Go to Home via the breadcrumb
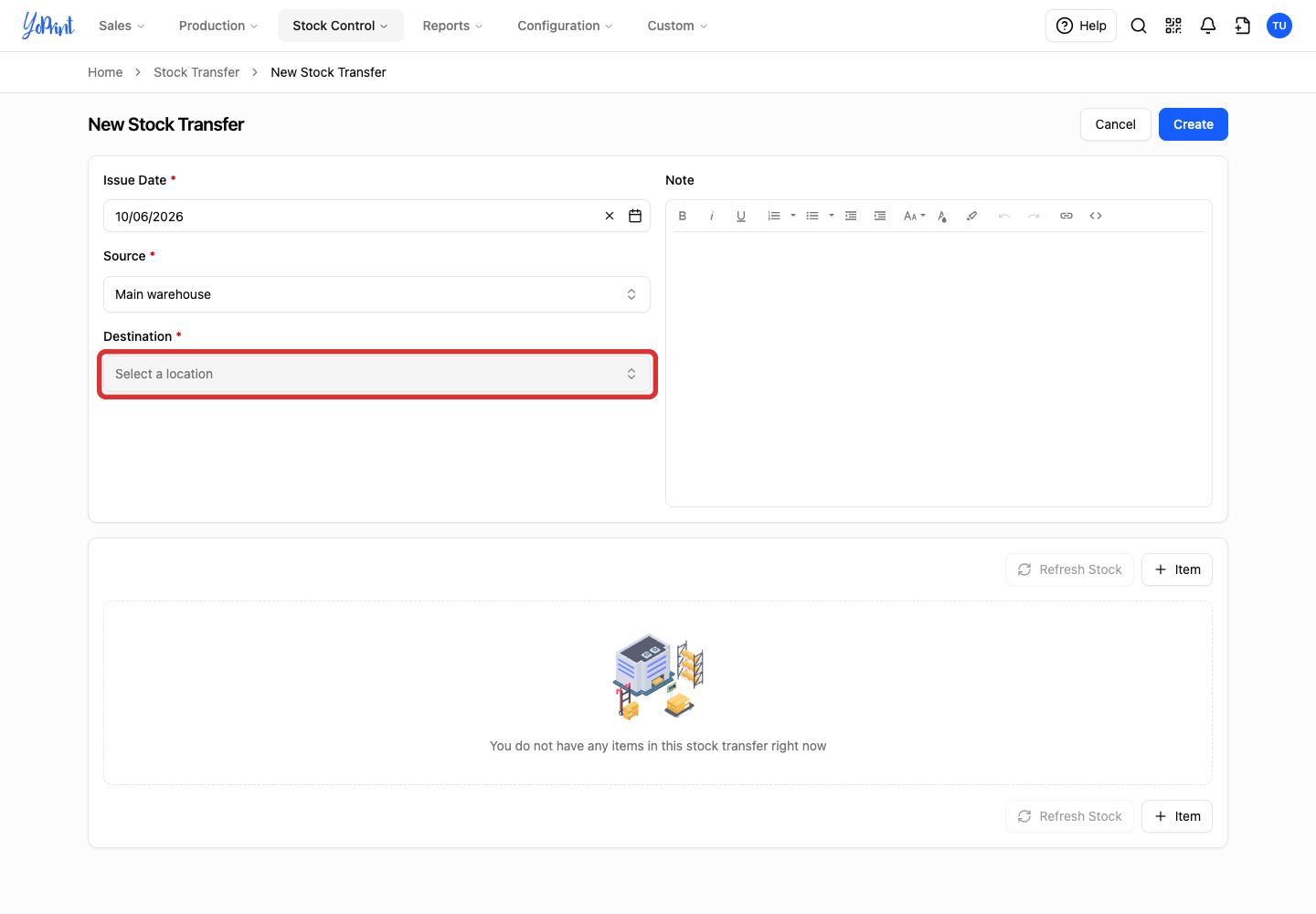The image size is (1316, 914). pyautogui.click(x=105, y=72)
